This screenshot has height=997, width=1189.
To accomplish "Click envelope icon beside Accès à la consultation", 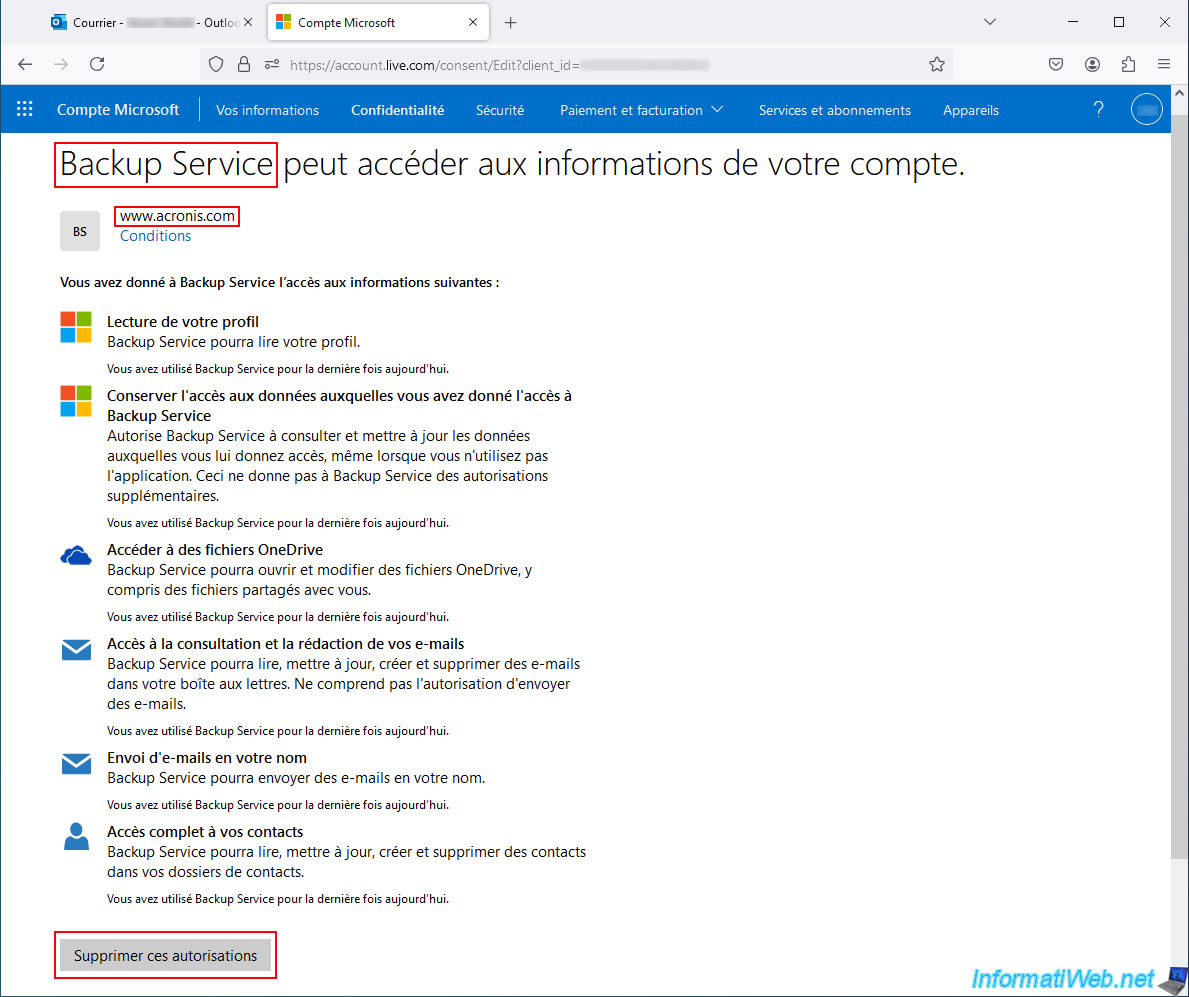I will (x=76, y=650).
